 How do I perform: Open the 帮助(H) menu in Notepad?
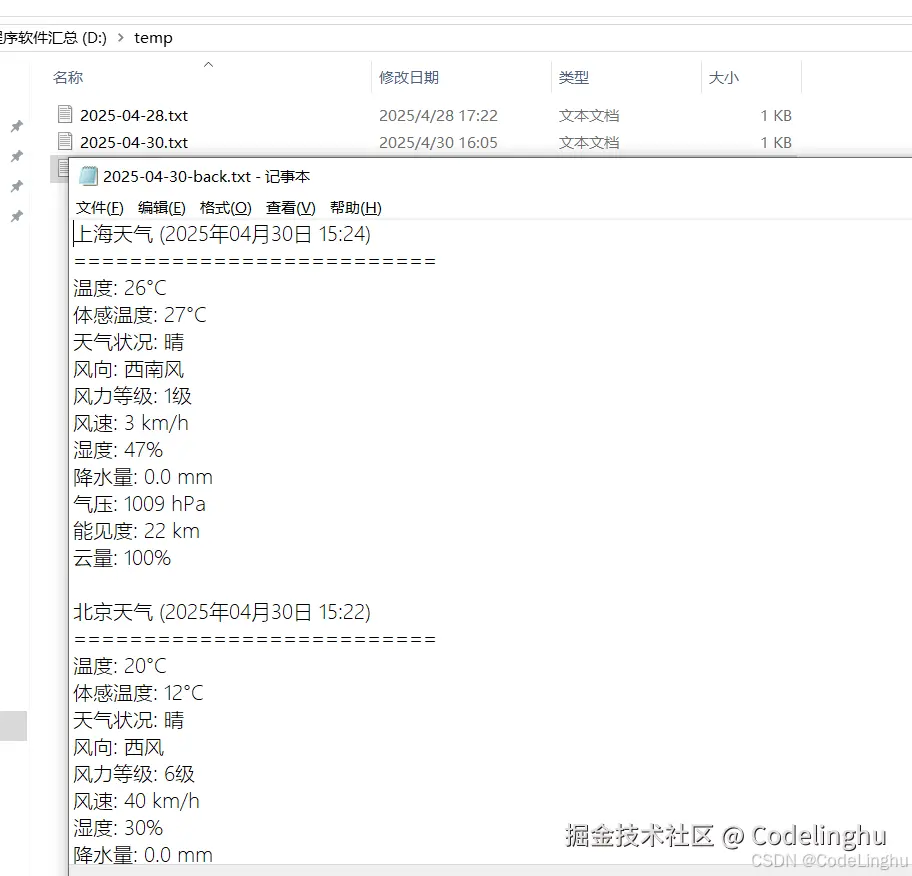(352, 207)
